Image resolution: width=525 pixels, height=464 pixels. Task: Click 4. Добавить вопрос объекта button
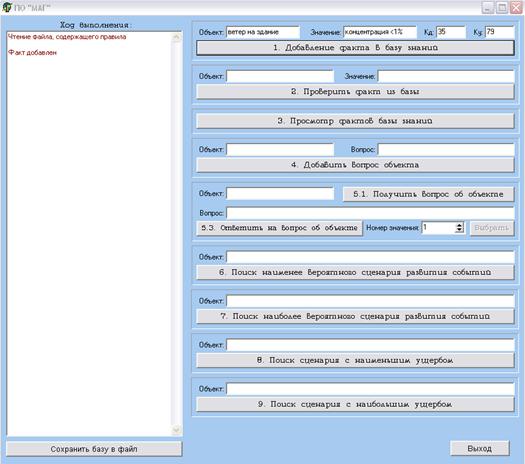coord(355,165)
